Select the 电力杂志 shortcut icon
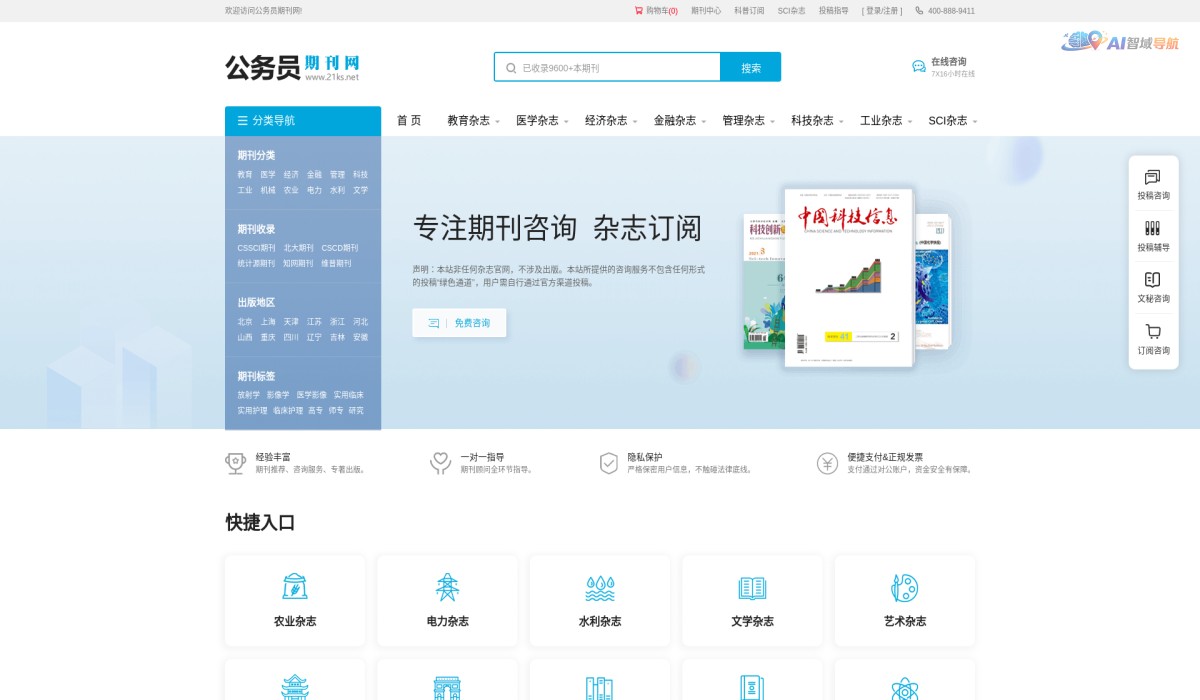The width and height of the screenshot is (1200, 700). coord(447,587)
